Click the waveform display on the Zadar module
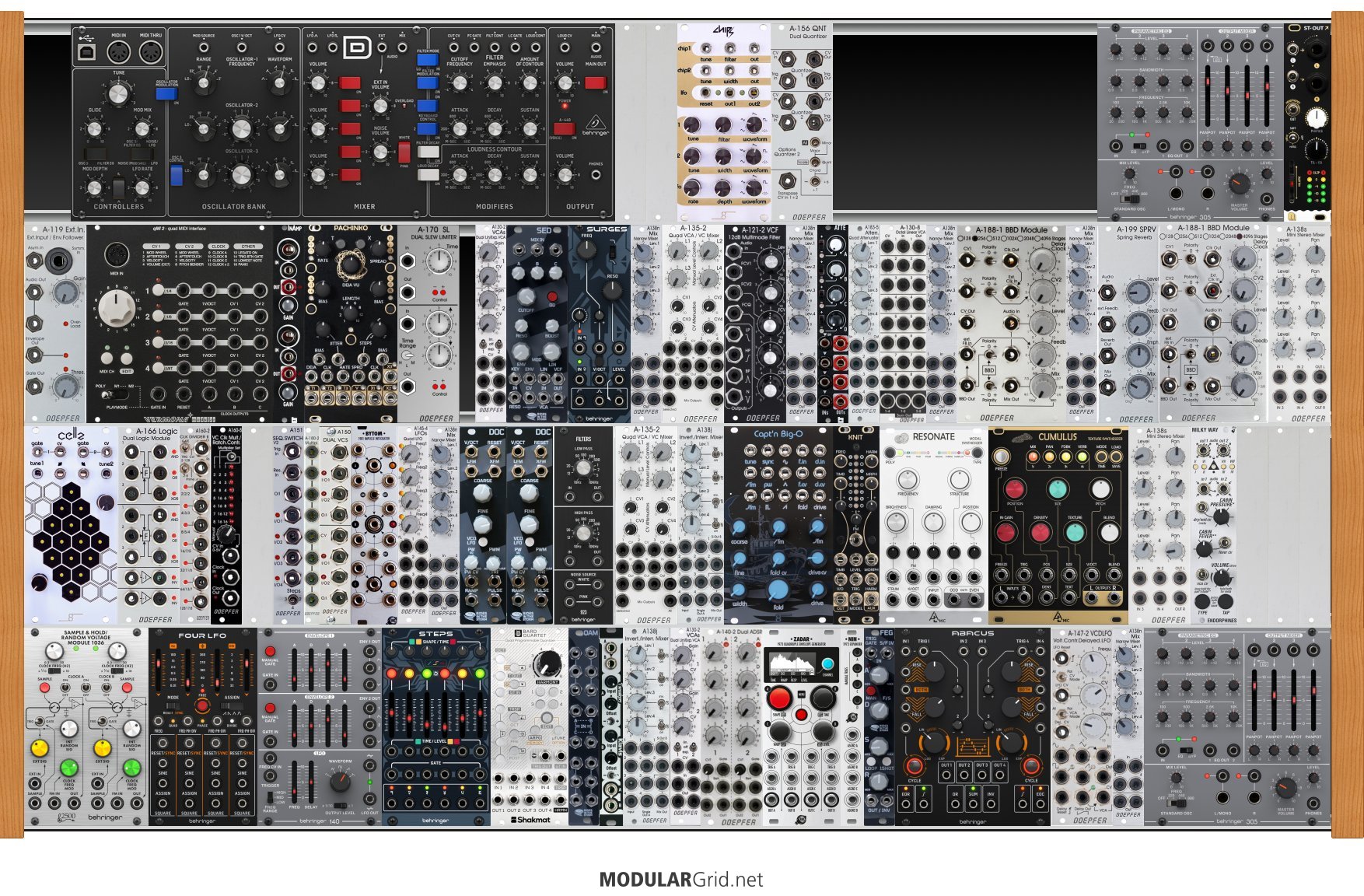 point(791,665)
